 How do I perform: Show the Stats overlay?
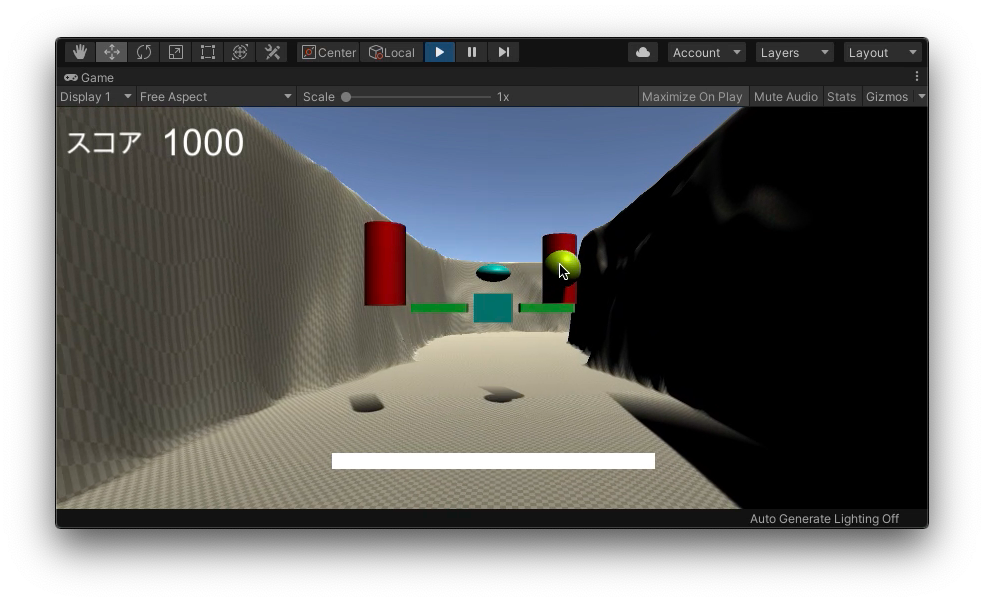841,97
